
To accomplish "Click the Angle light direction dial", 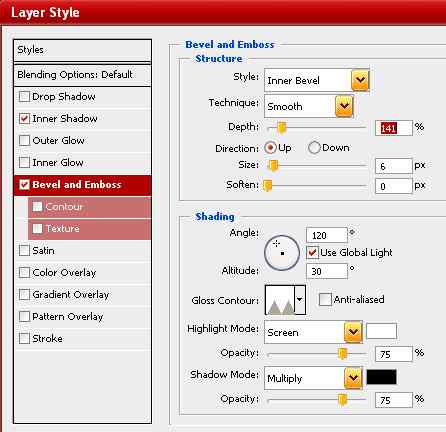I will (x=282, y=253).
